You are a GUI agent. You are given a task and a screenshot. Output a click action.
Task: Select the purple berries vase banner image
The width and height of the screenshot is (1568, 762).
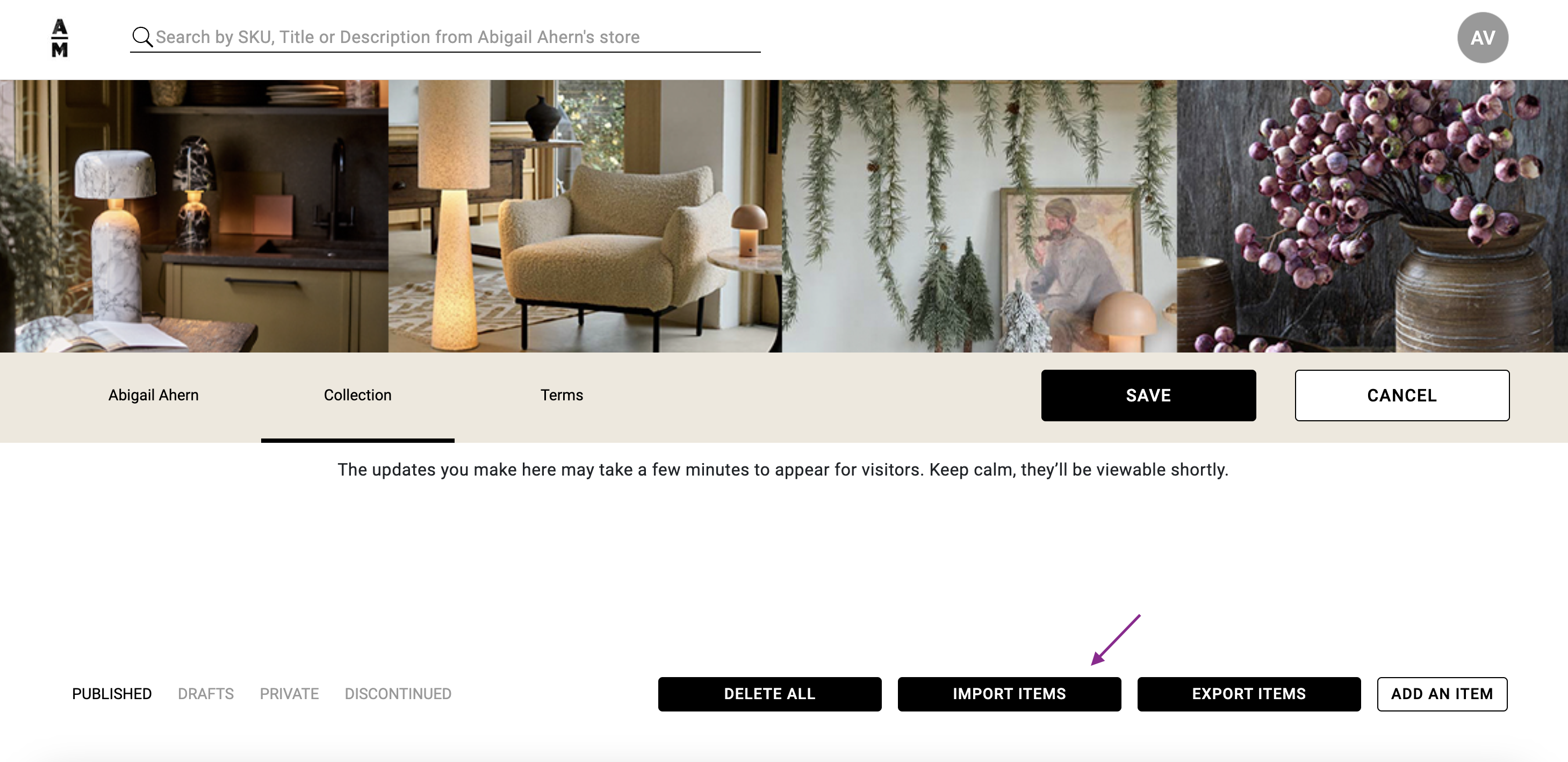1372,216
